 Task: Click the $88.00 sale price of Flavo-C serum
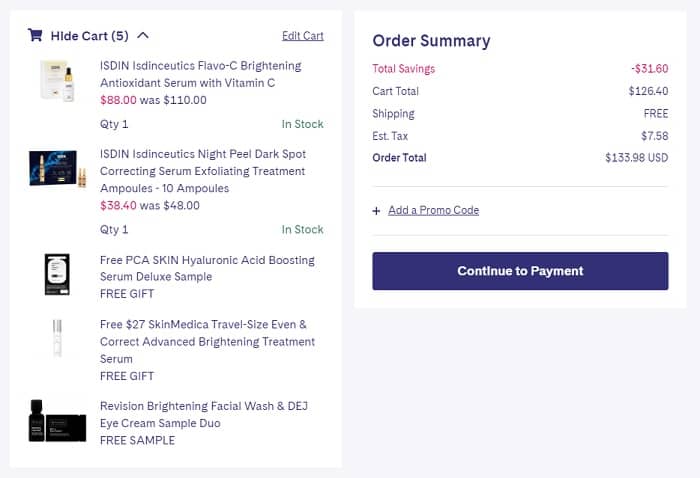point(118,100)
